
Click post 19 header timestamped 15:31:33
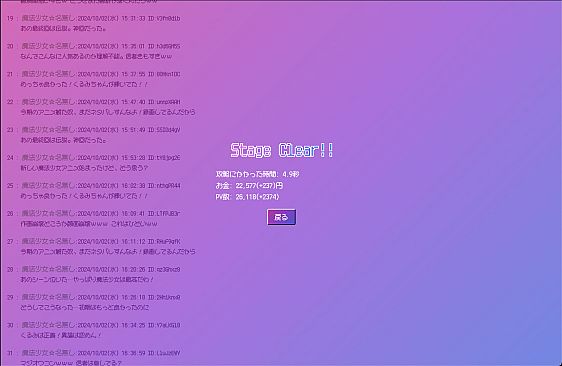pos(94,18)
